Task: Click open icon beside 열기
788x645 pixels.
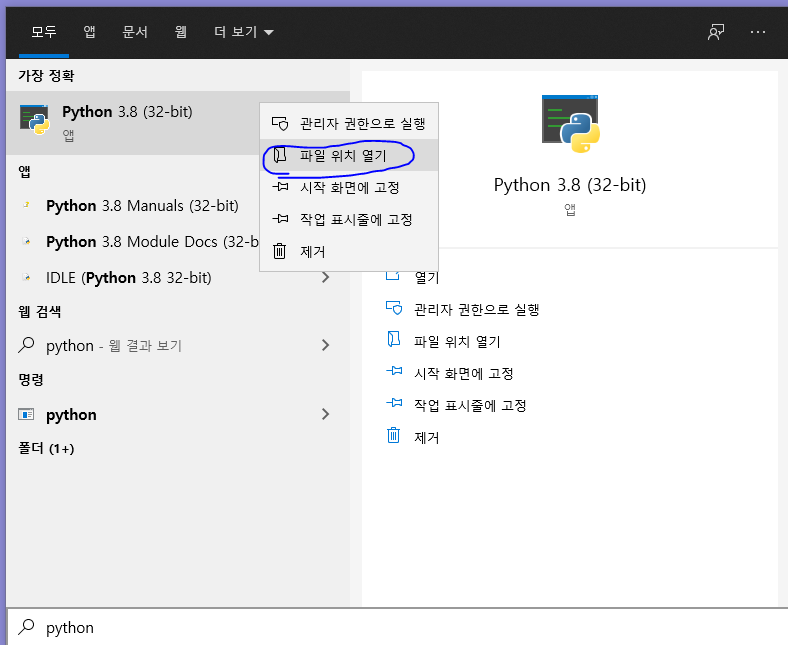Action: tap(393, 275)
